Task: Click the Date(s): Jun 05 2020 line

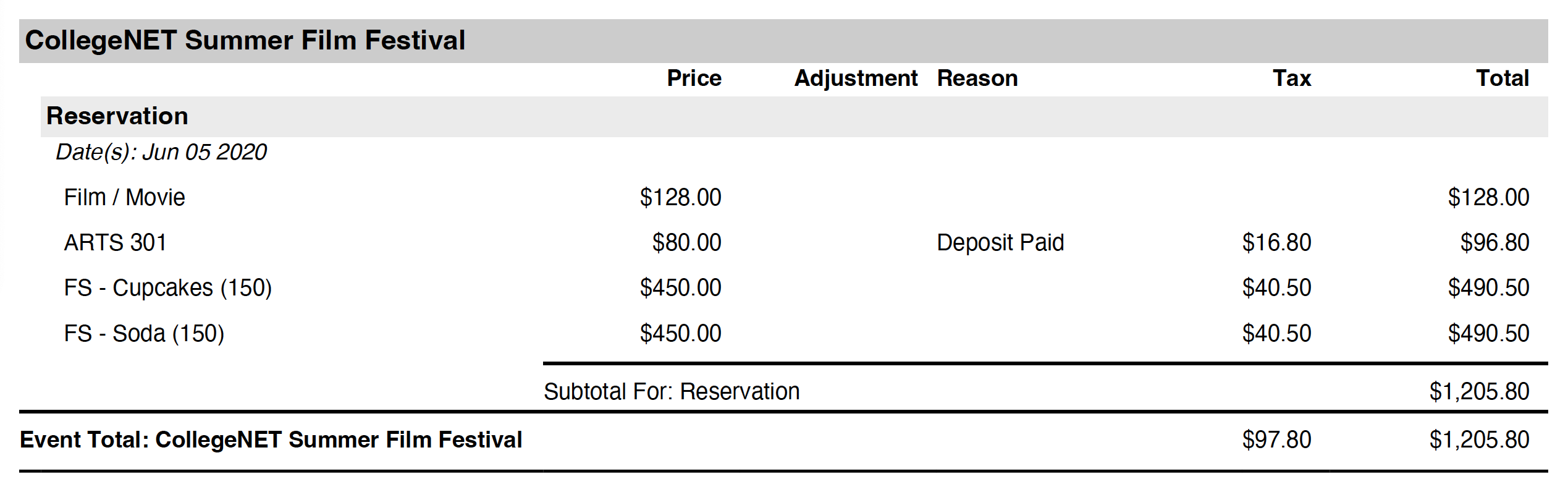Action: (161, 152)
